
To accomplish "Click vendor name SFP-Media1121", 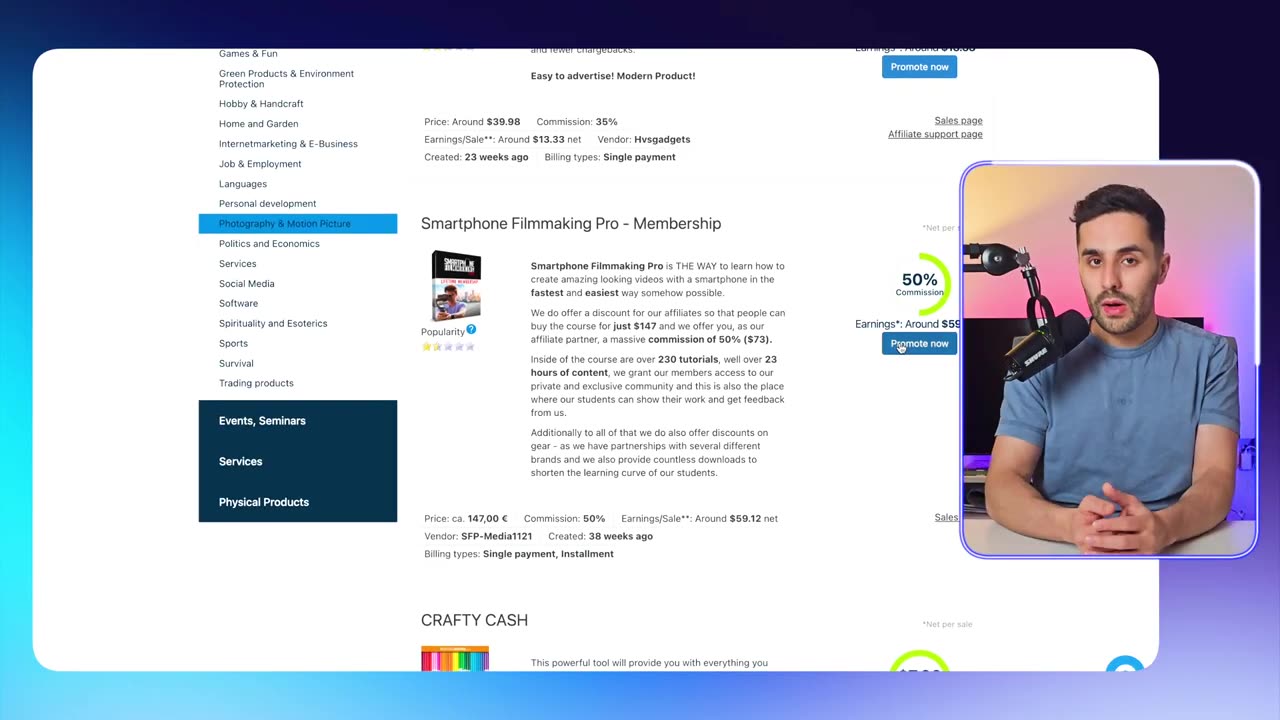I will pos(496,536).
